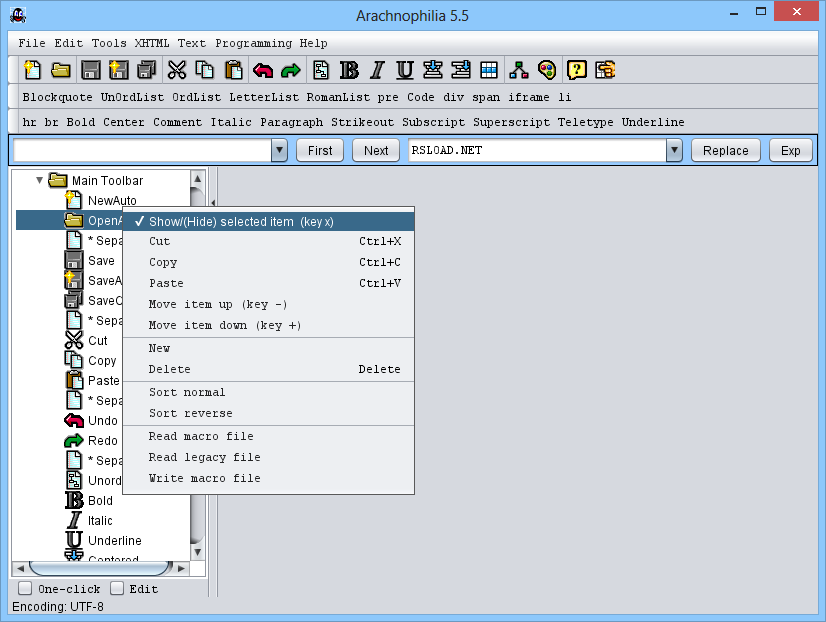Screen dimensions: 826x622
Task: Click the red Undo arrow toolbar icon
Action: tap(263, 70)
